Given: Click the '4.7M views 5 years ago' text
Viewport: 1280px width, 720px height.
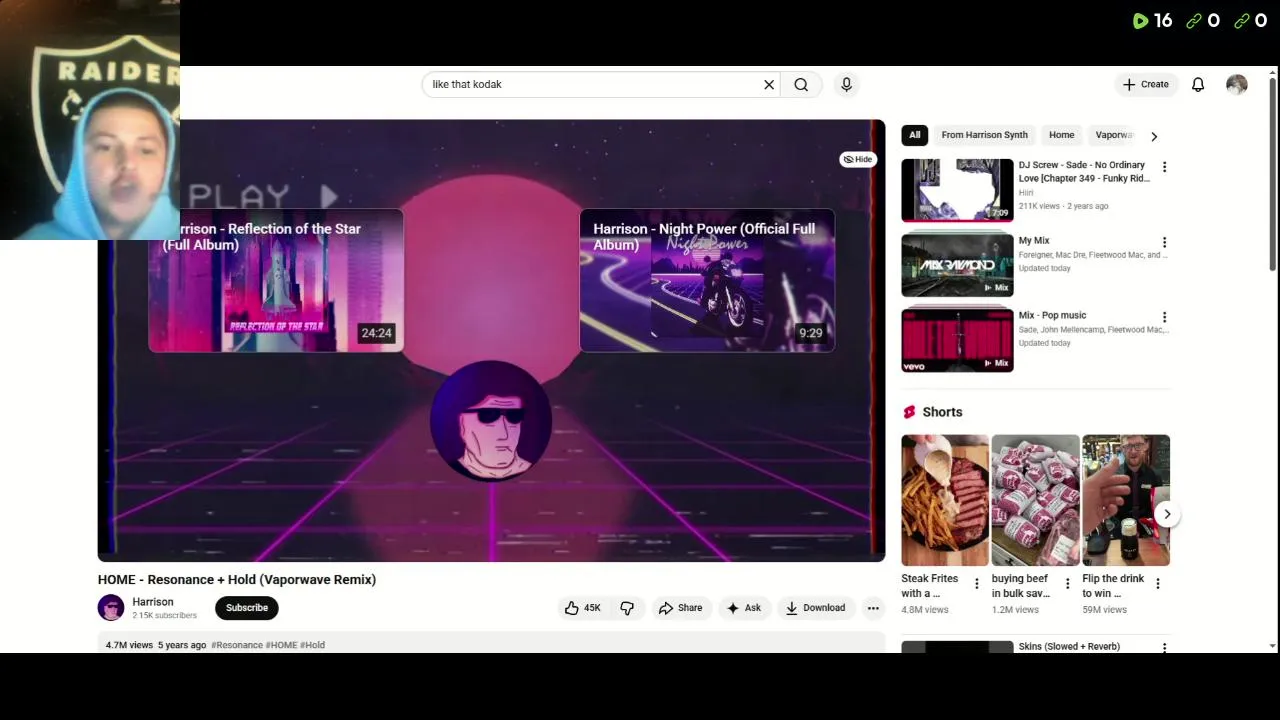Looking at the screenshot, I should click(x=156, y=645).
